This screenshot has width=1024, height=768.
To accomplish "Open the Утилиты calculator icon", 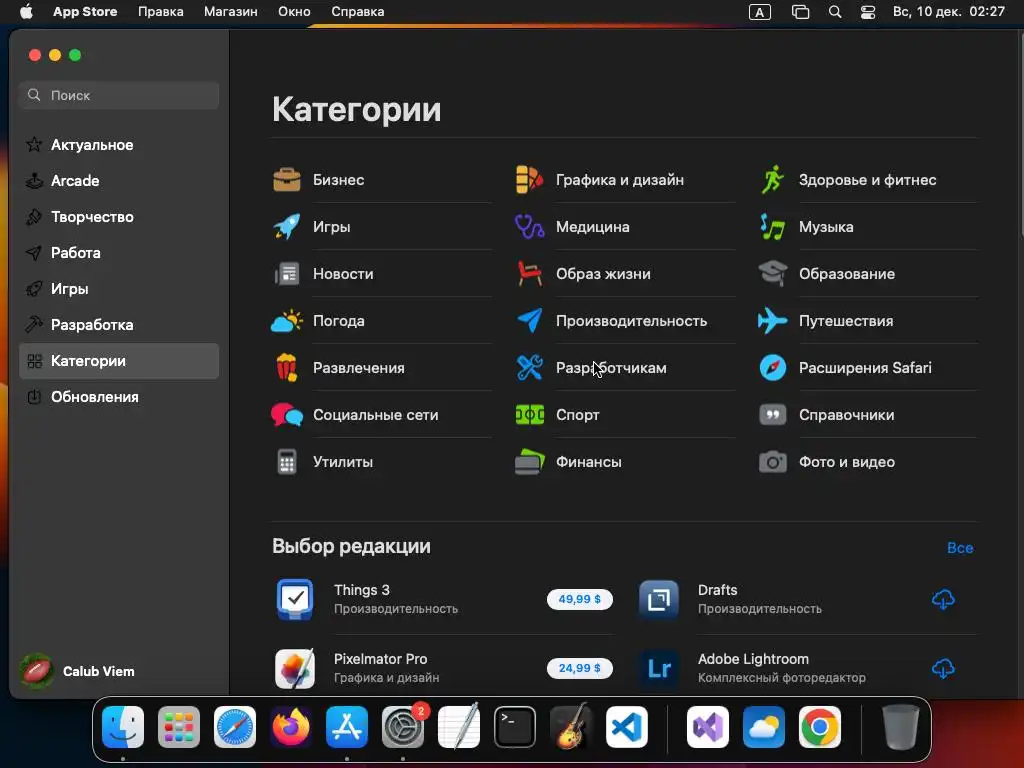I will coord(287,462).
